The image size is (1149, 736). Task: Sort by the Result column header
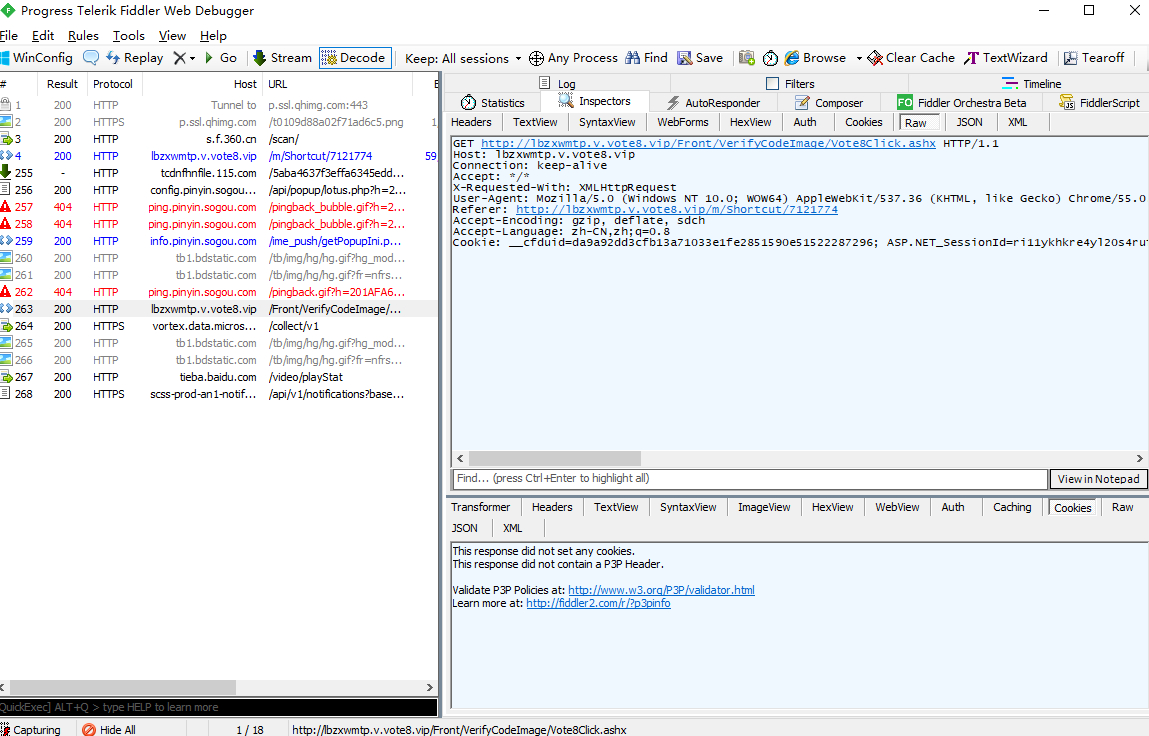coord(62,84)
